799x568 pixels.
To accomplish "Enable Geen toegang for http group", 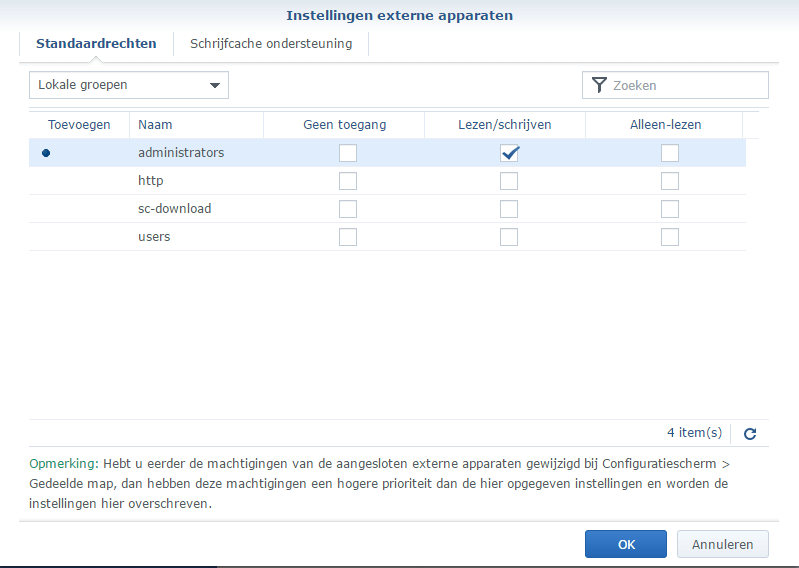I will [347, 181].
